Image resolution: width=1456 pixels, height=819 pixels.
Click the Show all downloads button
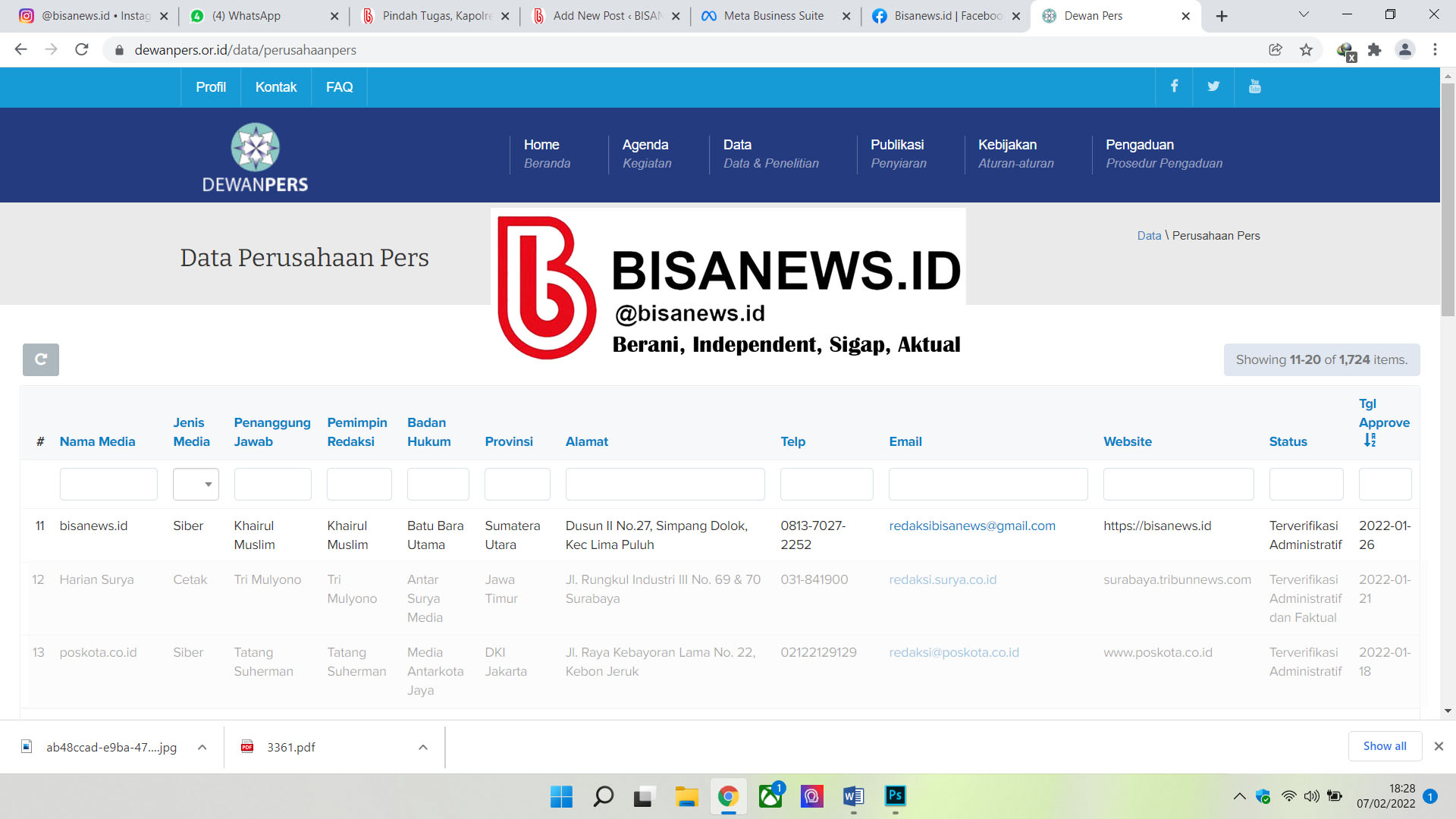(1384, 746)
